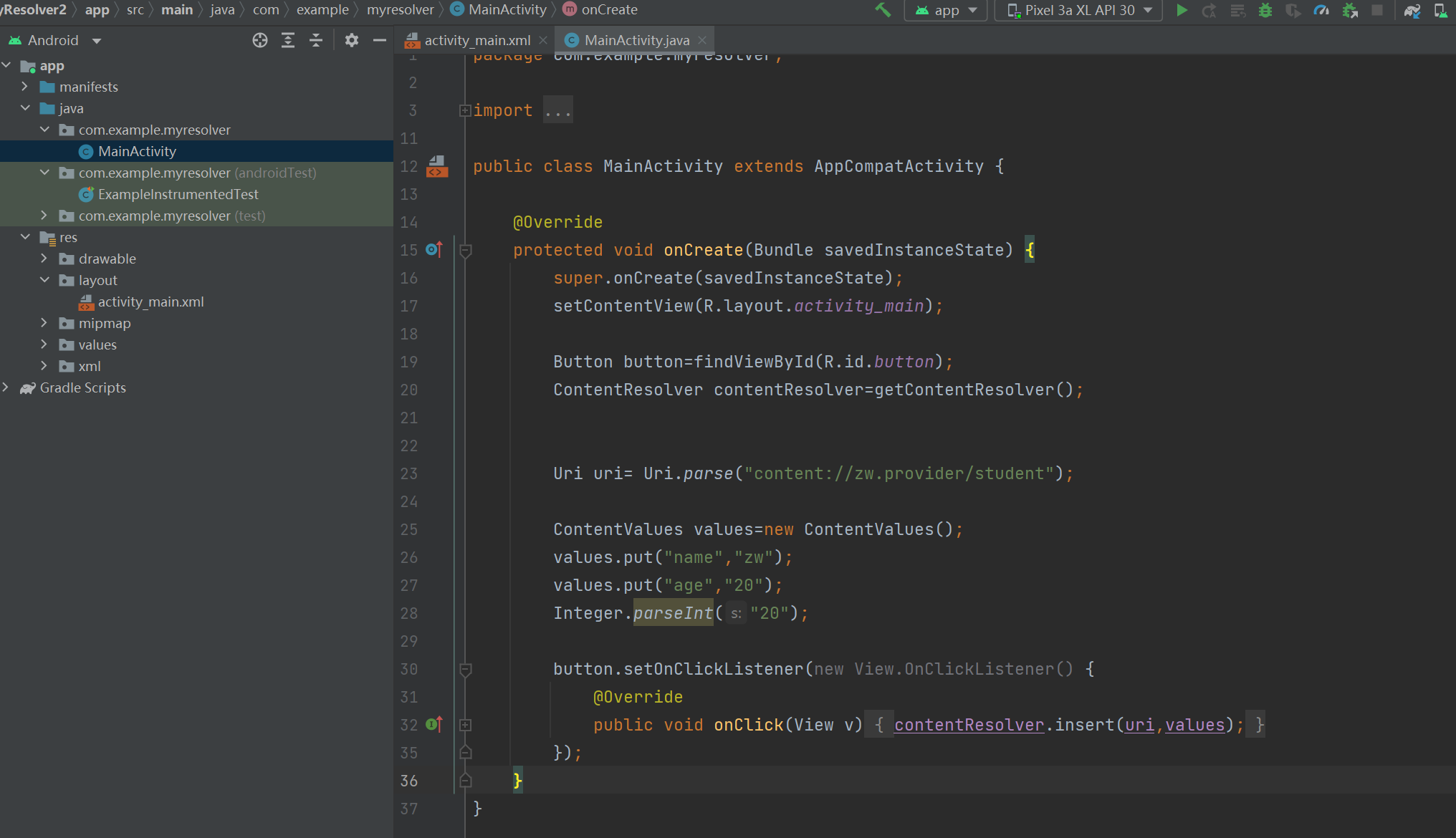Run the app with green play button
The image size is (1456, 838).
click(1182, 10)
